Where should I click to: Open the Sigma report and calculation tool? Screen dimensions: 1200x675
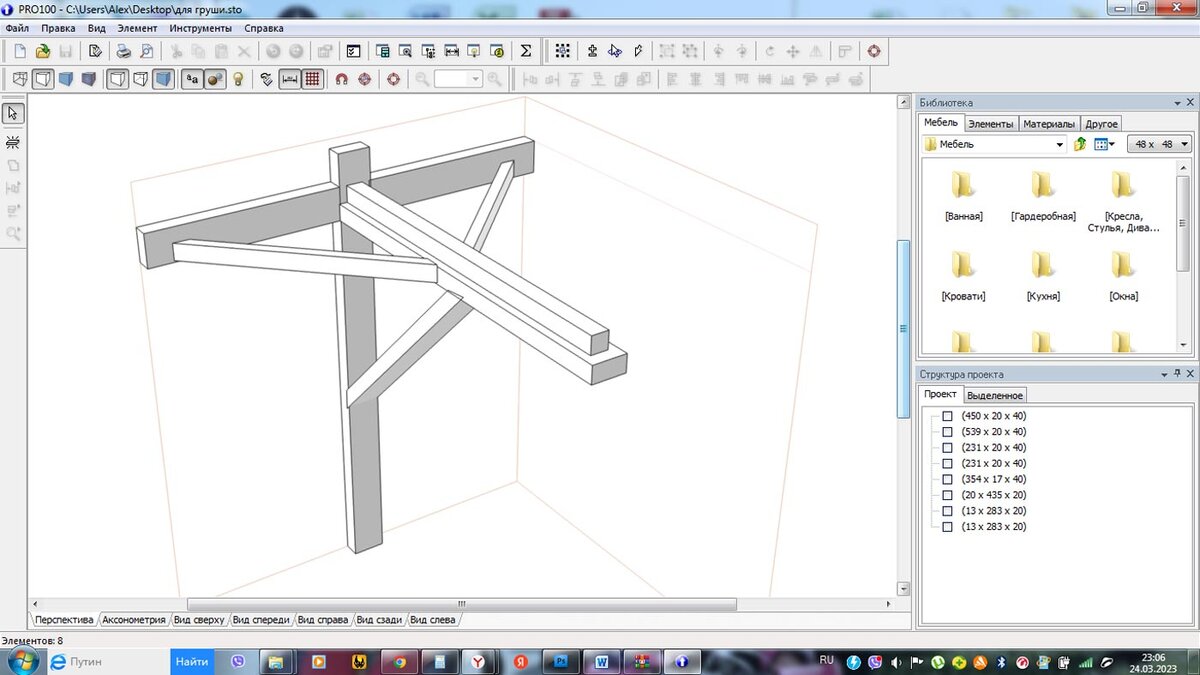[x=526, y=51]
